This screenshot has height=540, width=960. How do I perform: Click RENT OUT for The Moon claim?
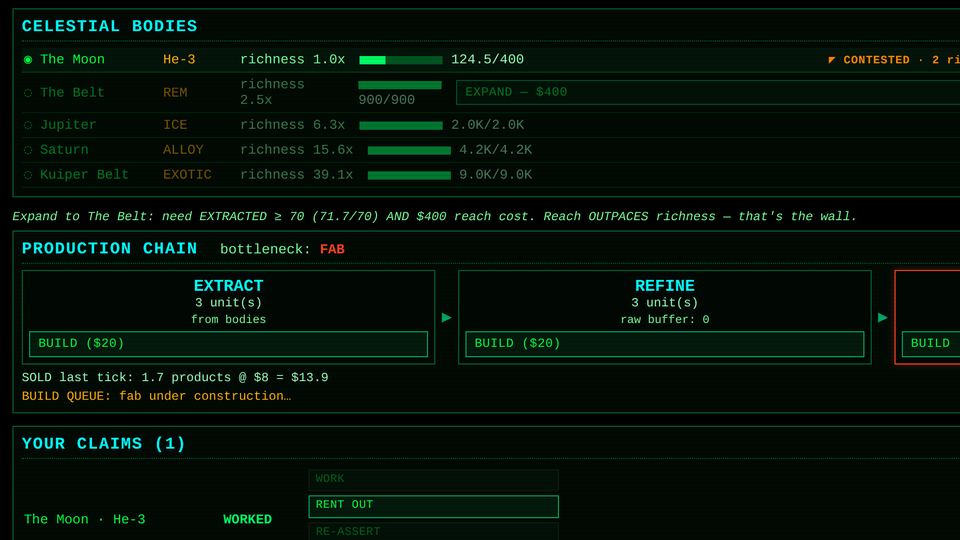tap(433, 506)
